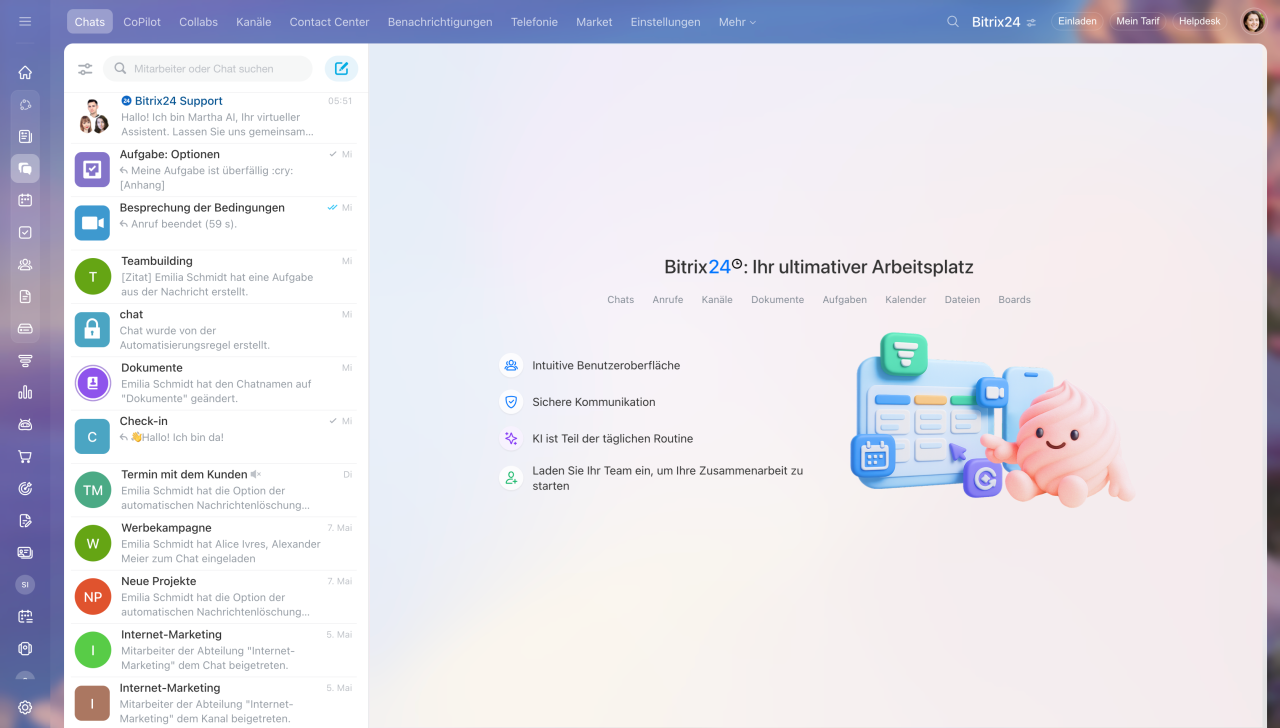This screenshot has height=728, width=1280.
Task: Click the Besprechung video camera avatar
Action: click(93, 223)
